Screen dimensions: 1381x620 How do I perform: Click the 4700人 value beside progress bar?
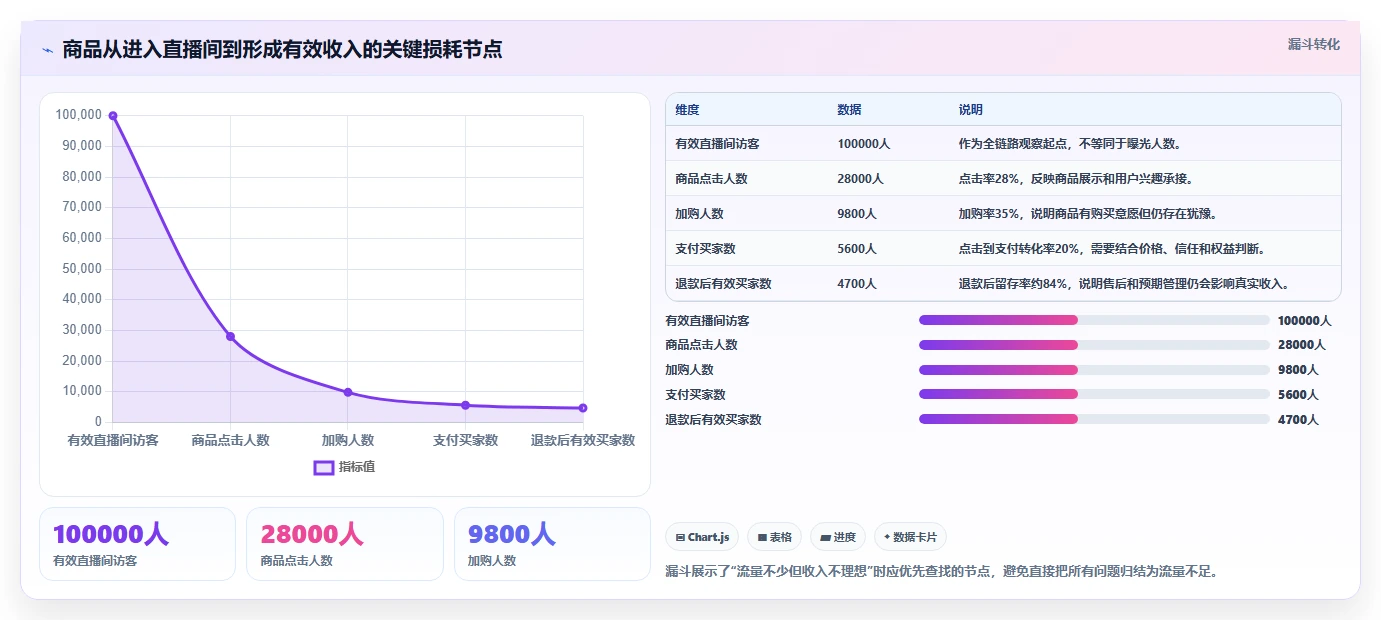point(1298,420)
